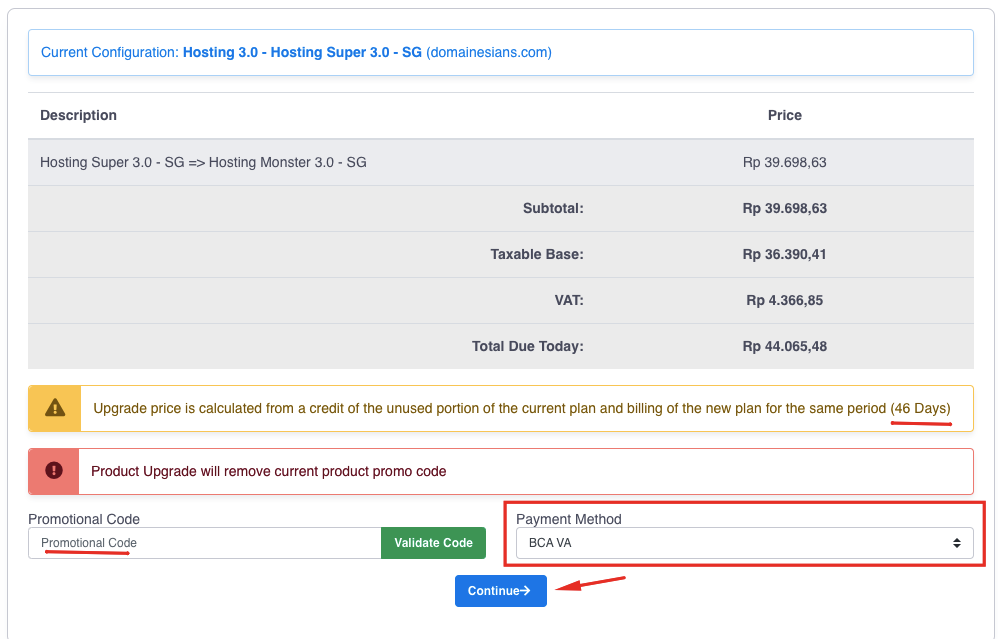Click the Subtotal amount Rp 39.698,63
This screenshot has height=639, width=998.
click(x=785, y=208)
